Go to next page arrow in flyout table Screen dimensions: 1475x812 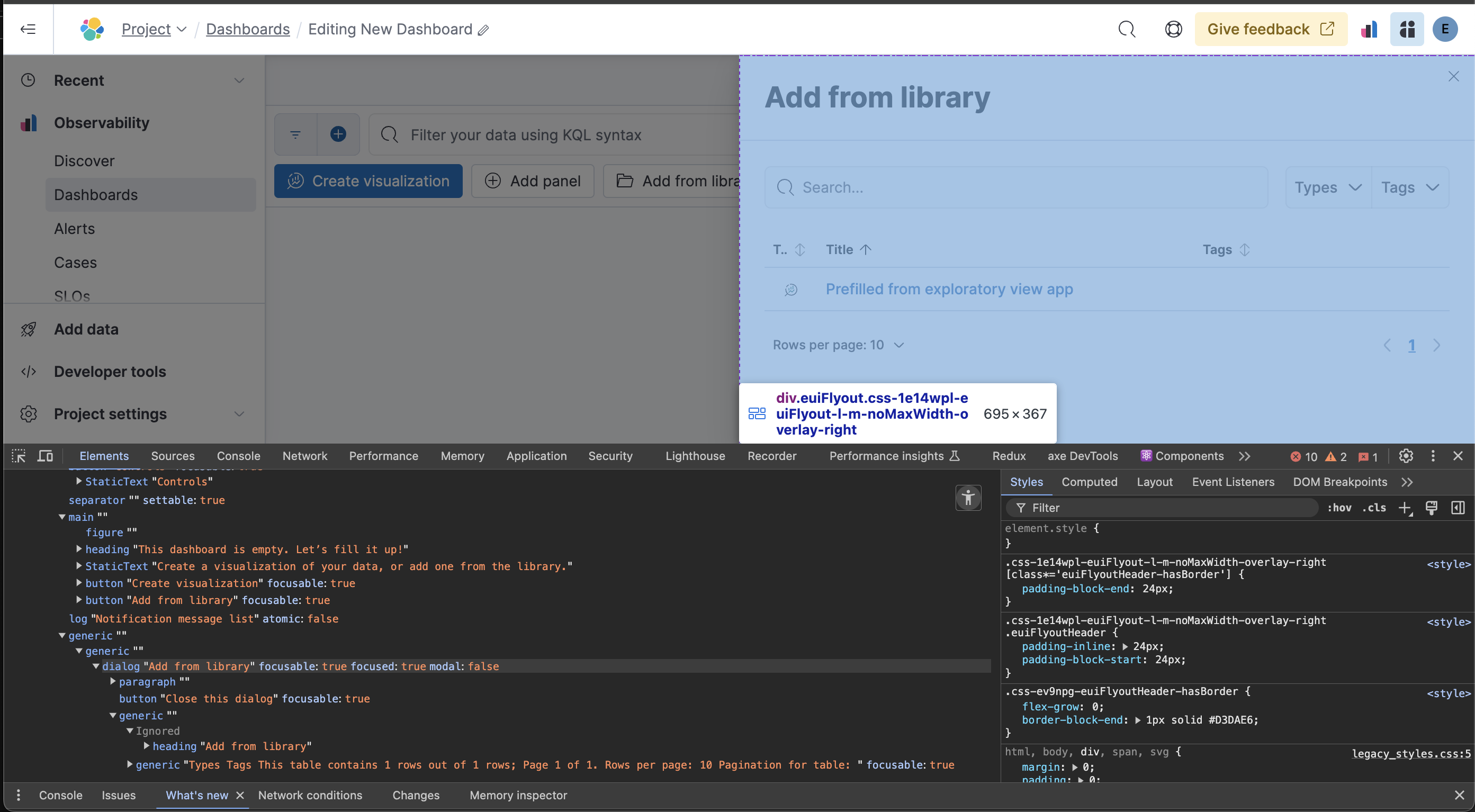pyautogui.click(x=1437, y=345)
